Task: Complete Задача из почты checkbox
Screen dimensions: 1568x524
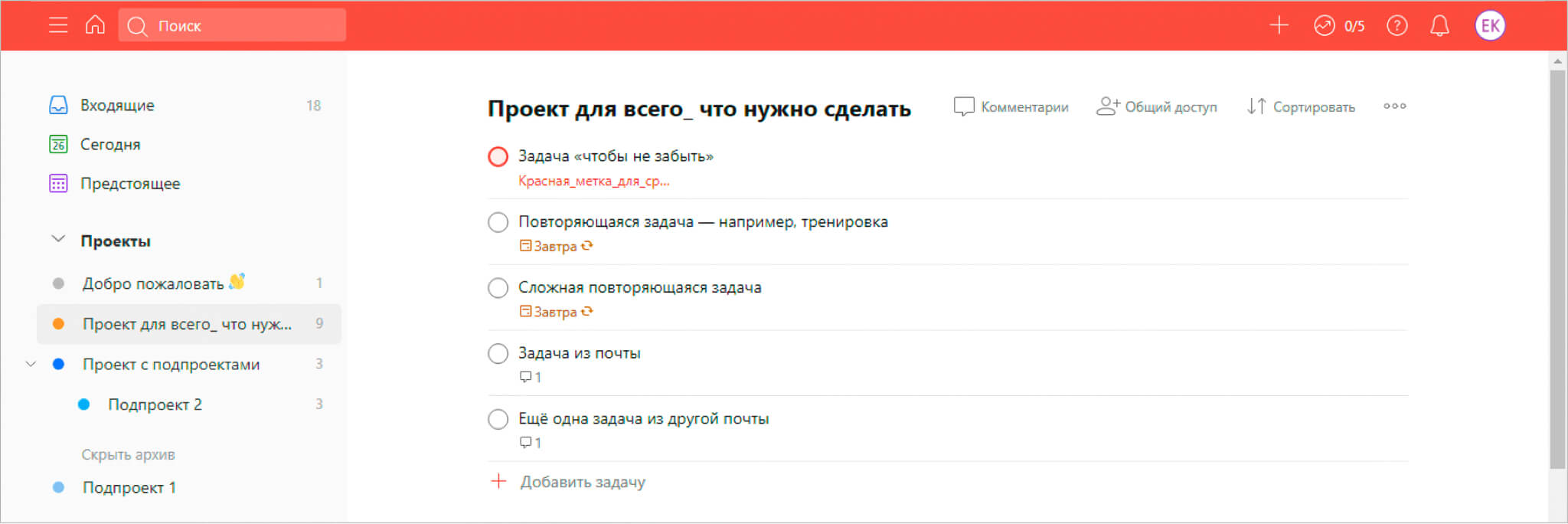Action: pos(498,353)
